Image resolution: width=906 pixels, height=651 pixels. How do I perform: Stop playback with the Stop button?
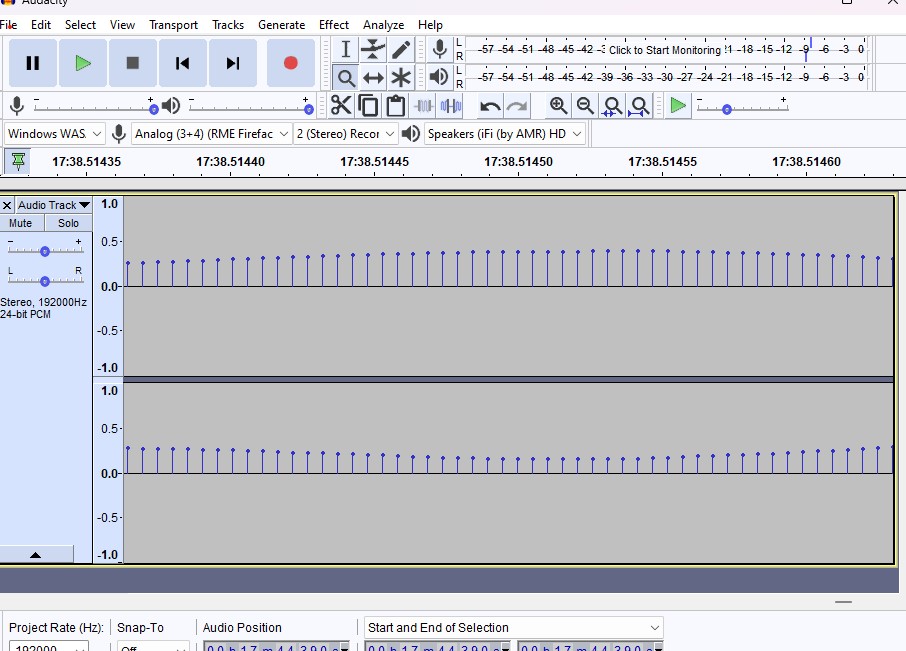click(133, 63)
